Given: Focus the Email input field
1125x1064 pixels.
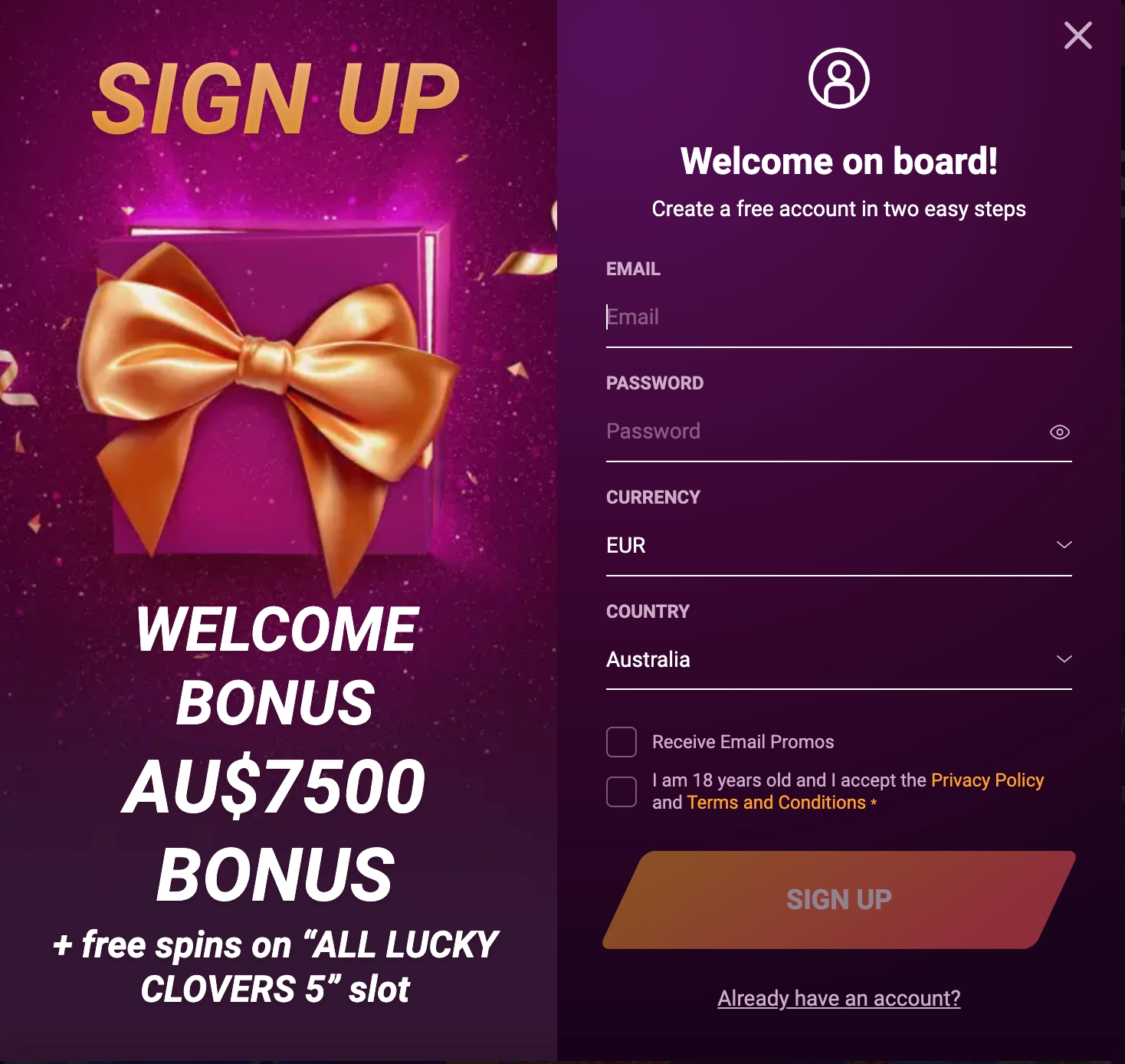Looking at the screenshot, I should [838, 317].
